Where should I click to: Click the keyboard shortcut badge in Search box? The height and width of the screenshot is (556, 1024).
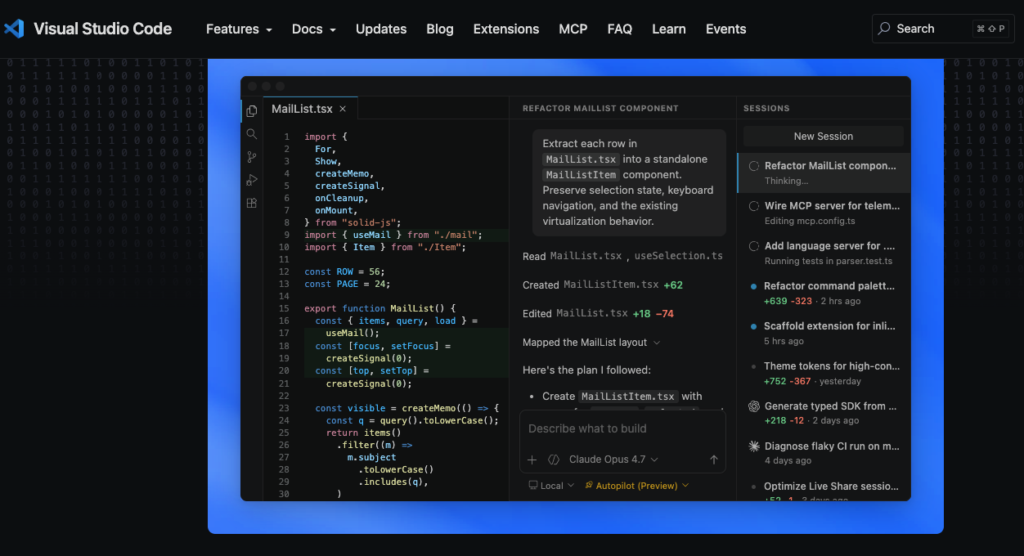point(991,29)
